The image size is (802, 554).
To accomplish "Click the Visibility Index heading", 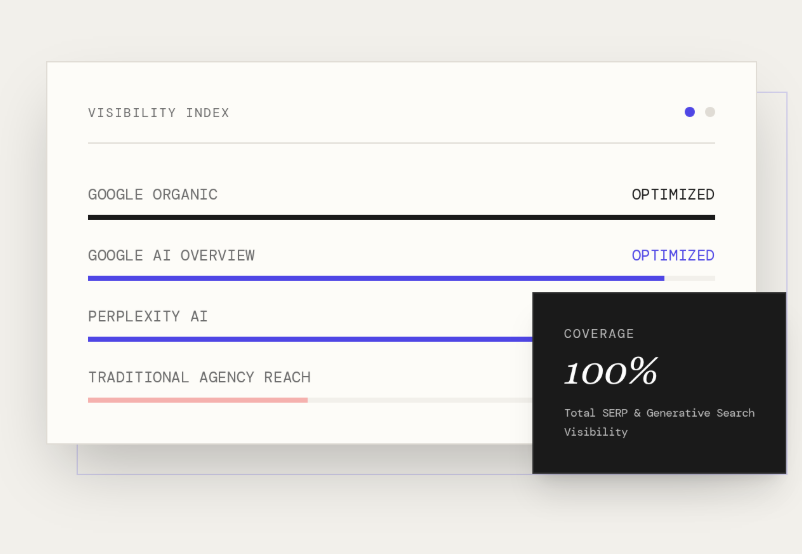I will pyautogui.click(x=158, y=113).
